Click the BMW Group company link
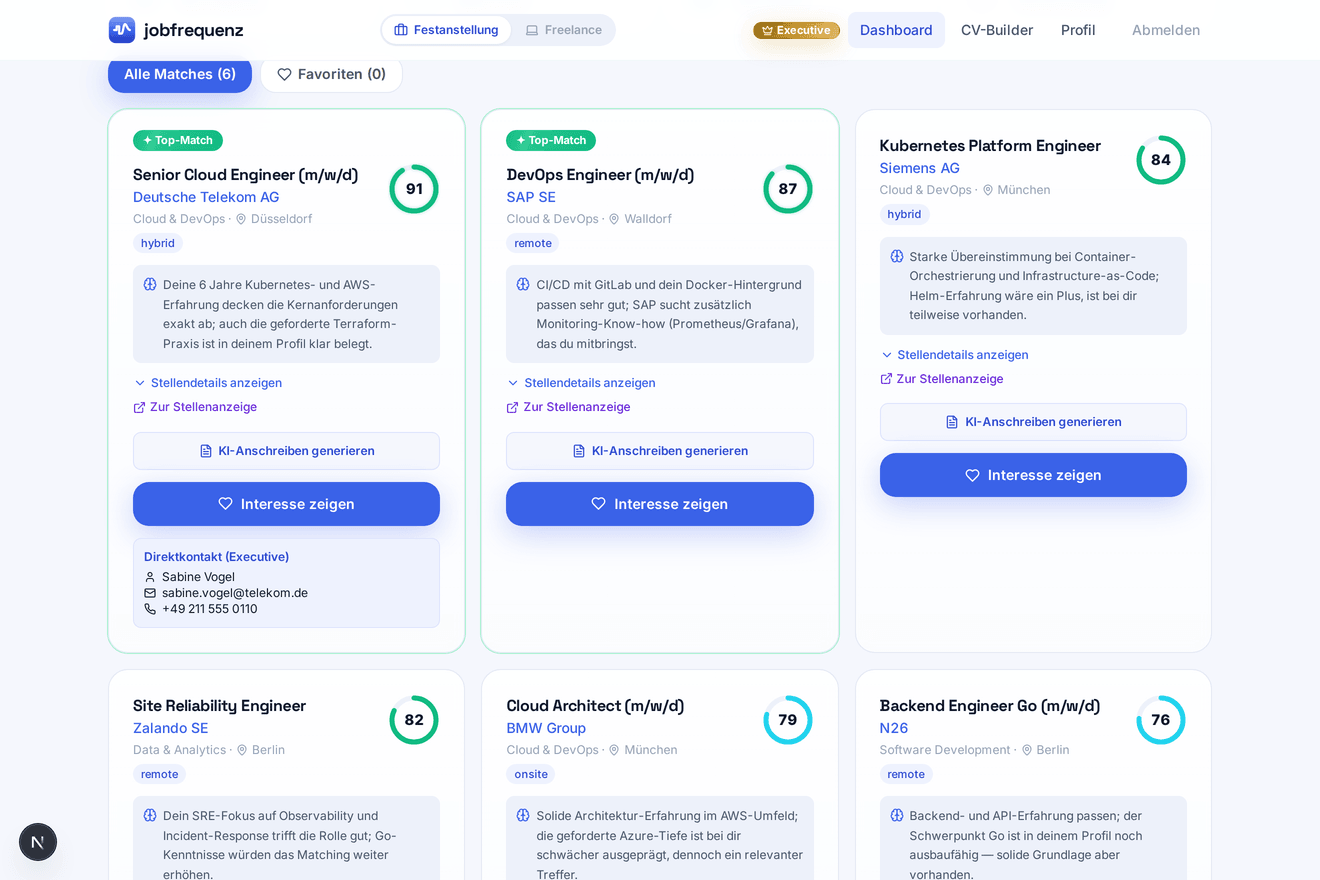The width and height of the screenshot is (1320, 880). point(546,728)
